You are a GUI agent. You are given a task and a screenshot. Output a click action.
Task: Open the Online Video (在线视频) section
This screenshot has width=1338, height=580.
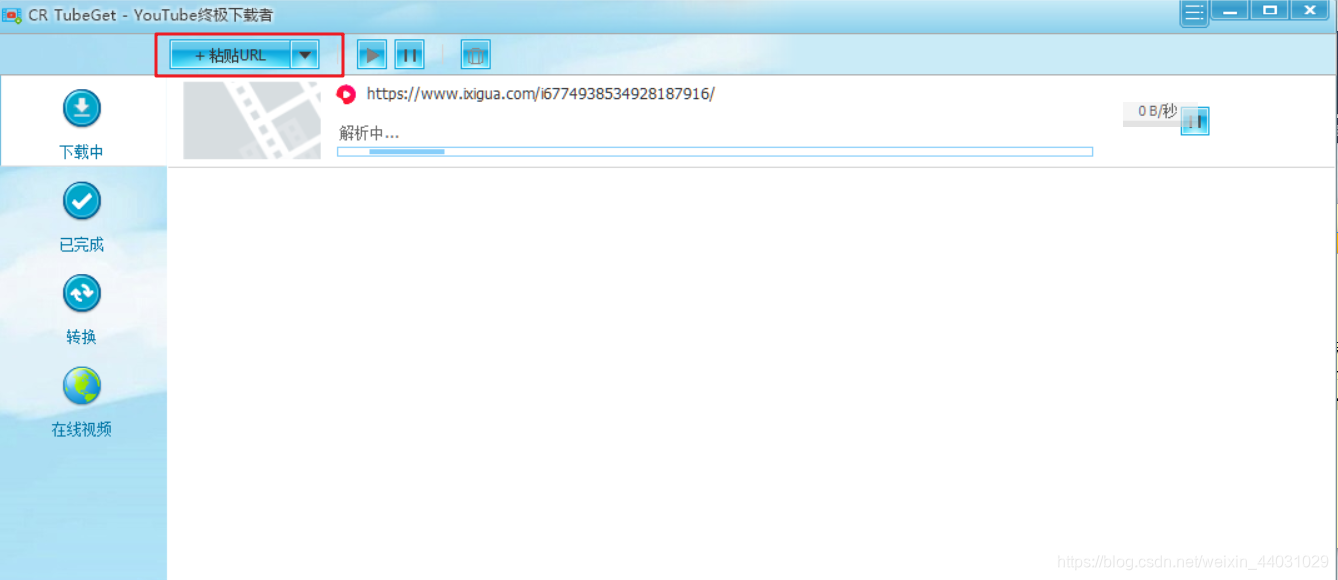tap(82, 402)
